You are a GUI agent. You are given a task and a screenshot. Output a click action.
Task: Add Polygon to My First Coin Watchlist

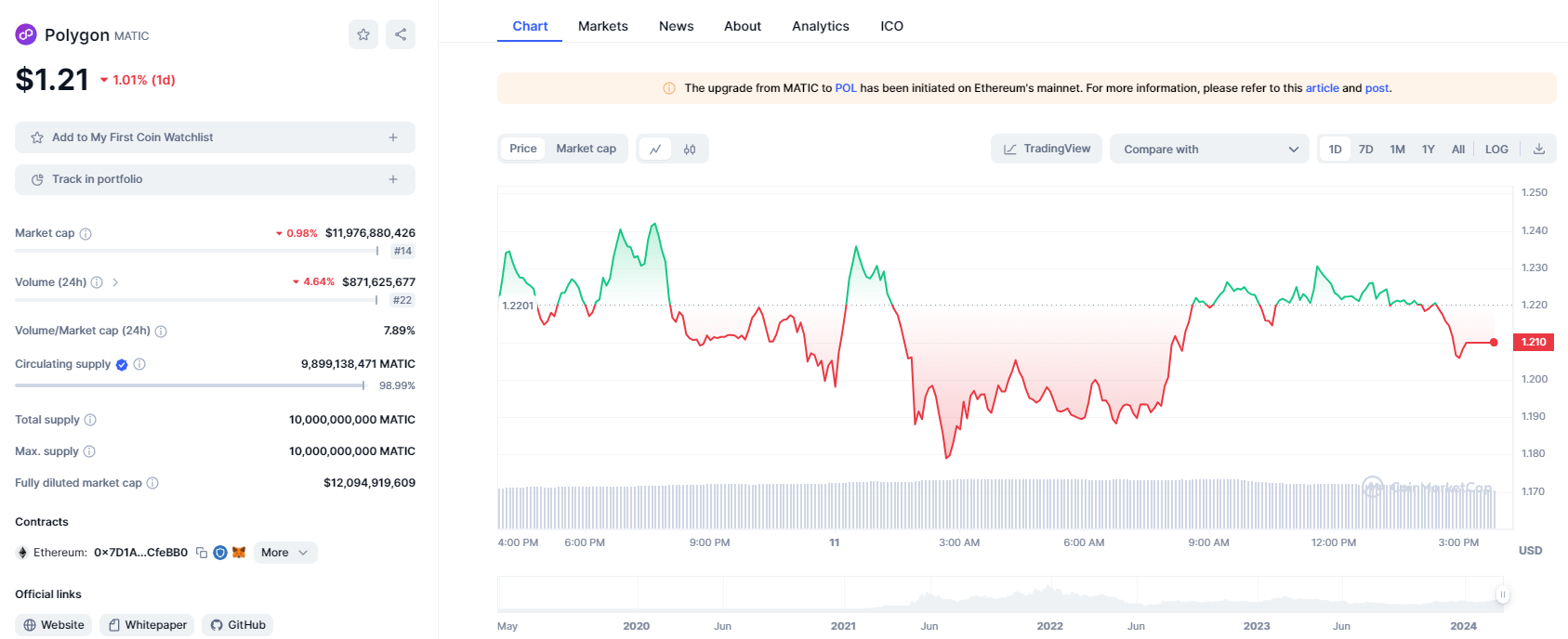pyautogui.click(x=215, y=137)
